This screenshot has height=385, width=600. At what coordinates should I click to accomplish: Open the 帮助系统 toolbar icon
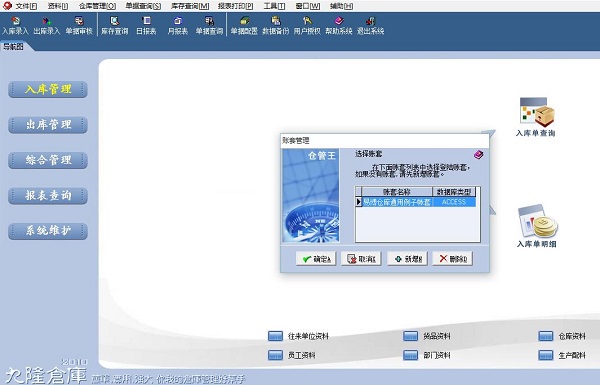click(x=339, y=25)
